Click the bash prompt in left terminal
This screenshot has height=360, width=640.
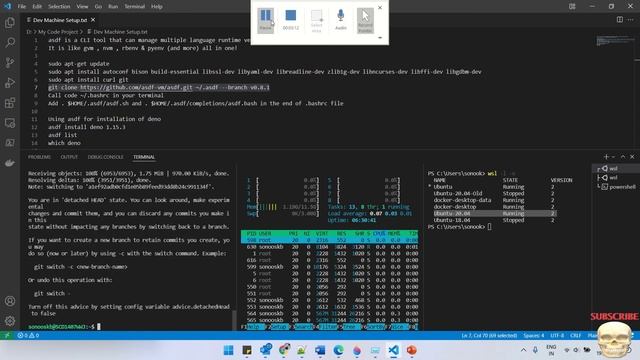(61, 327)
